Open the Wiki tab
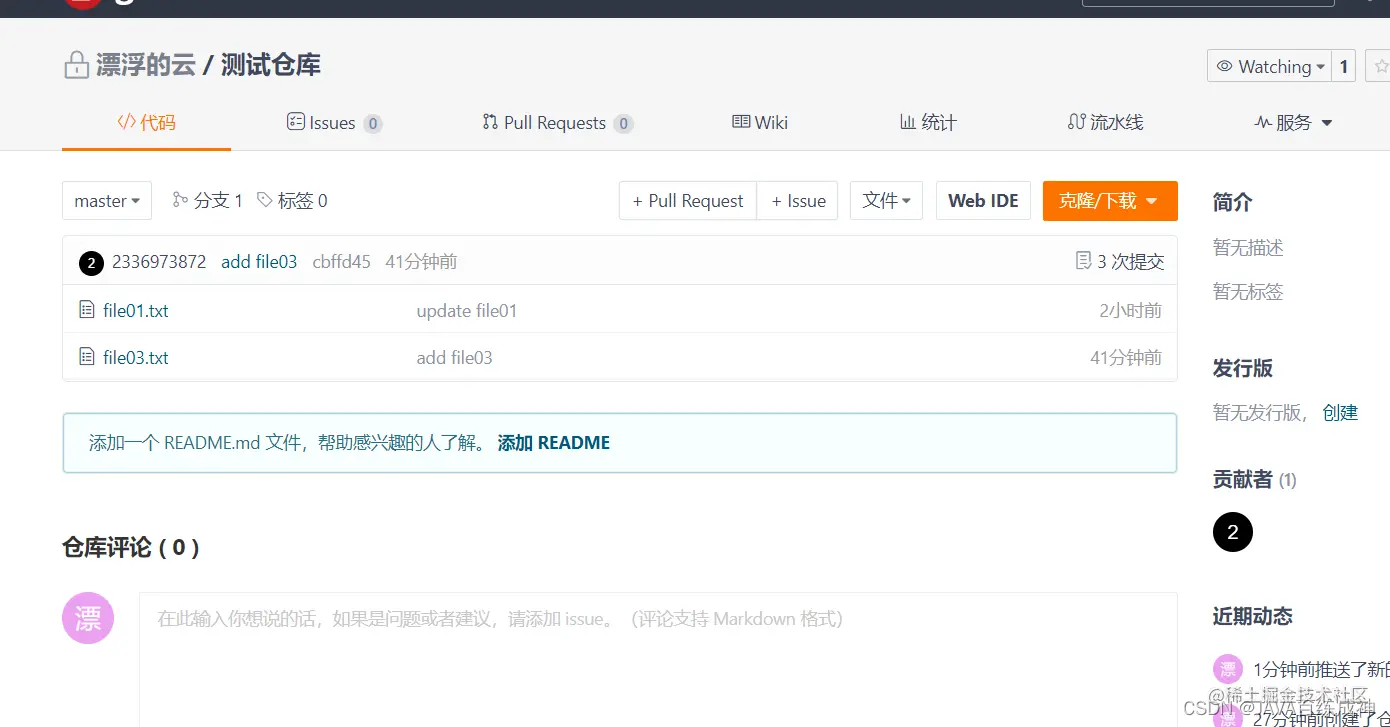Image resolution: width=1390 pixels, height=727 pixels. click(x=760, y=122)
